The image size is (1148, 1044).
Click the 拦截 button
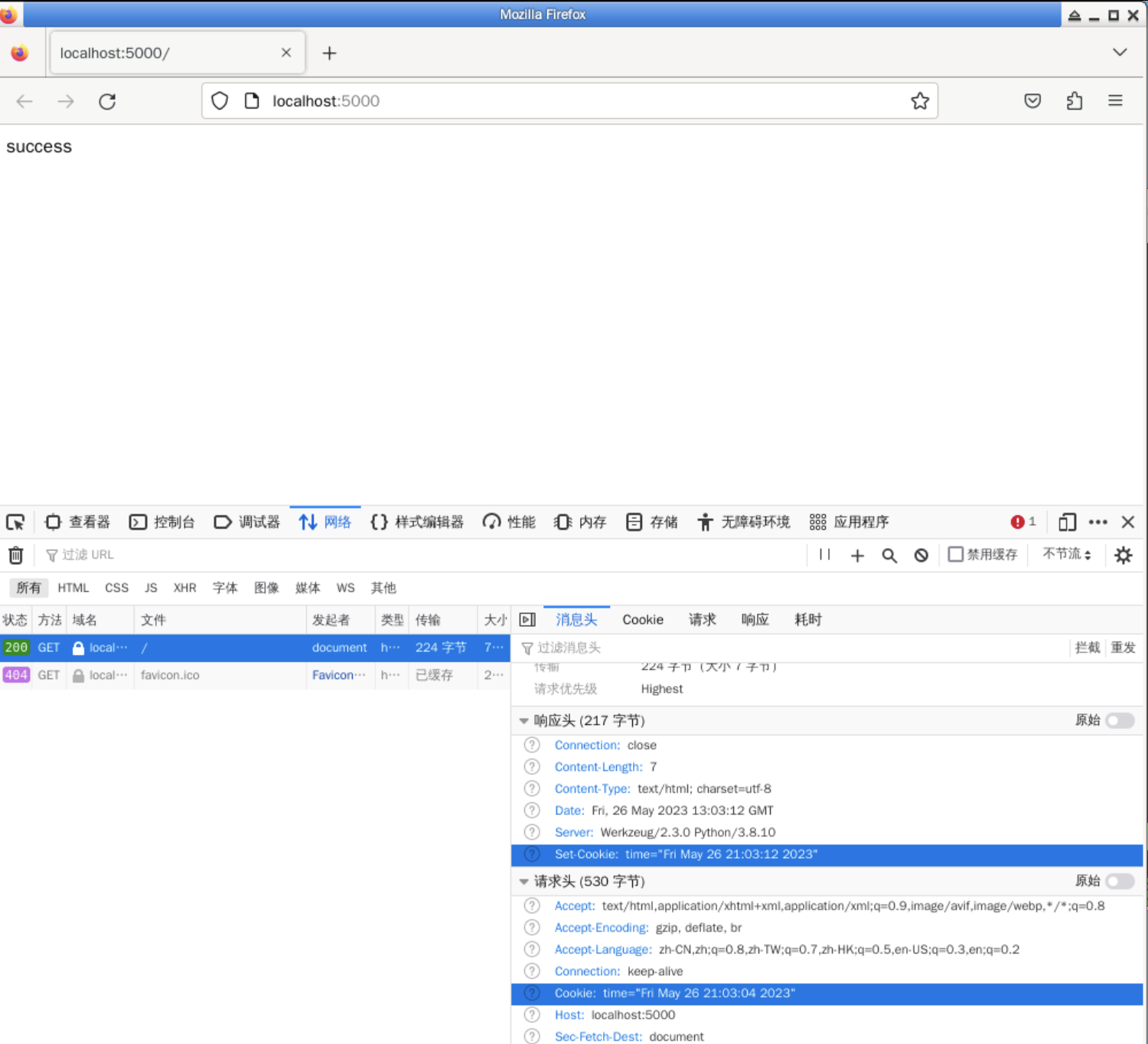(x=1087, y=648)
